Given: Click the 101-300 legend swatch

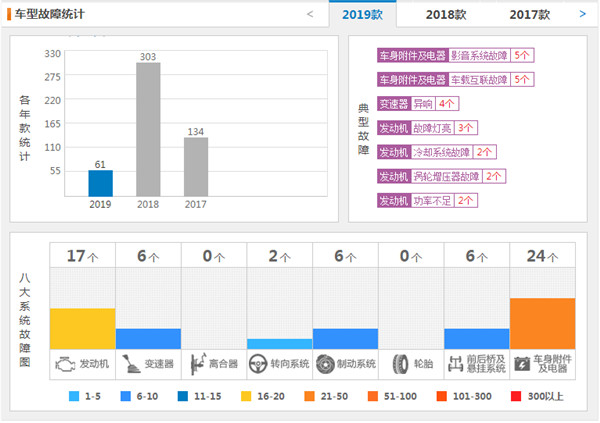Looking at the screenshot, I should (442, 396).
